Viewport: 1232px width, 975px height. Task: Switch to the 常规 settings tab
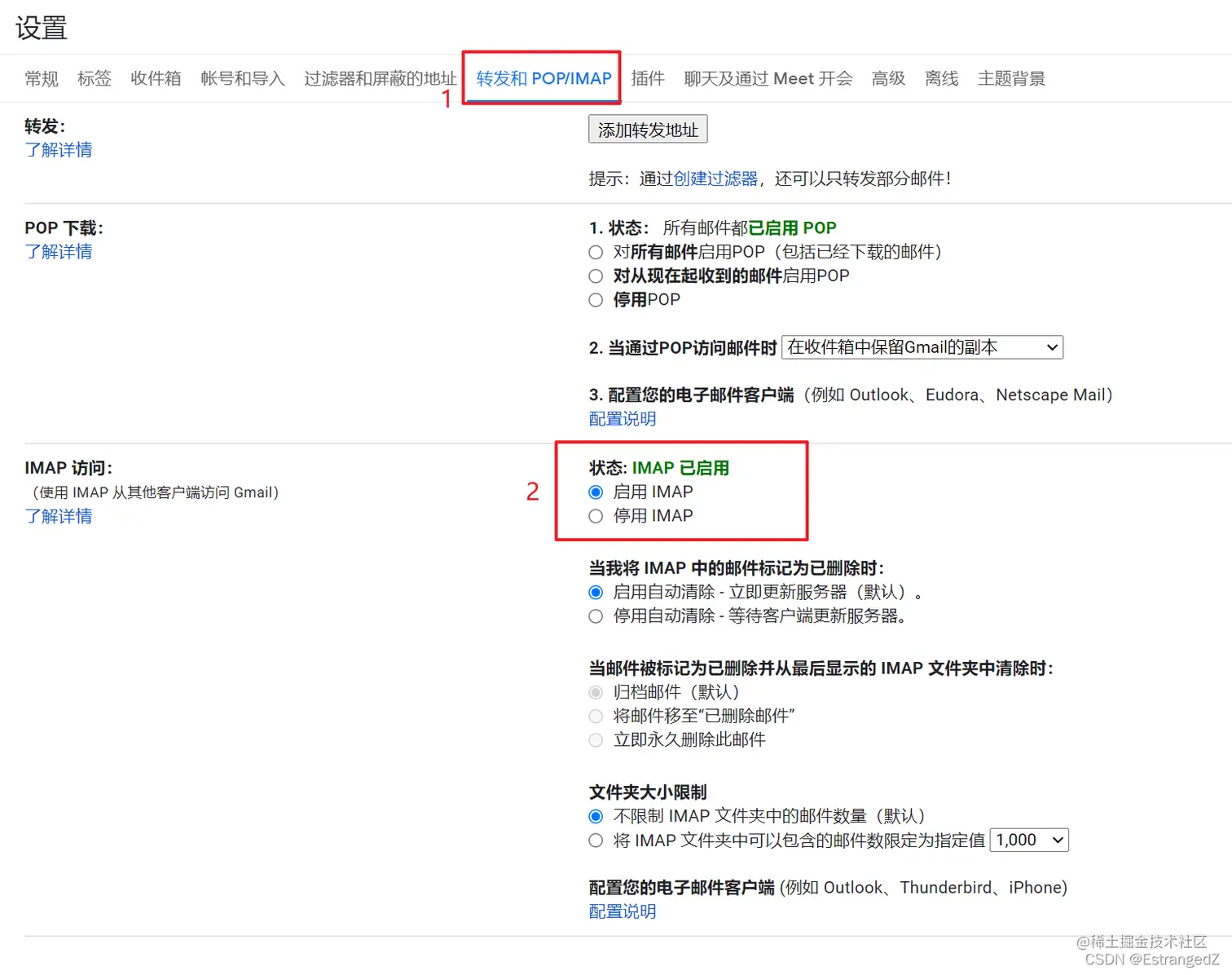pyautogui.click(x=41, y=78)
